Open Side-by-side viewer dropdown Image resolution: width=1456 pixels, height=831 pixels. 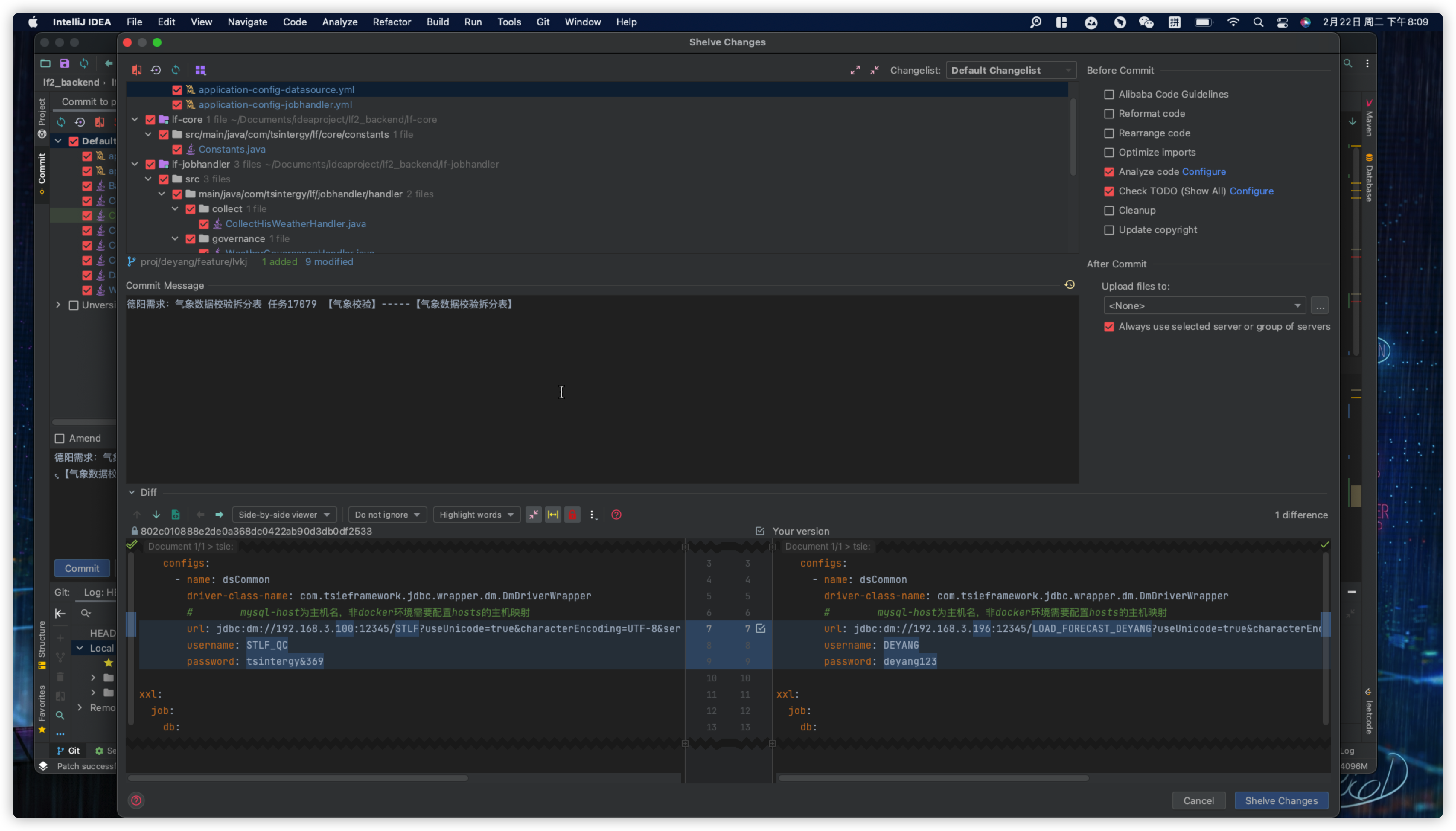point(284,514)
